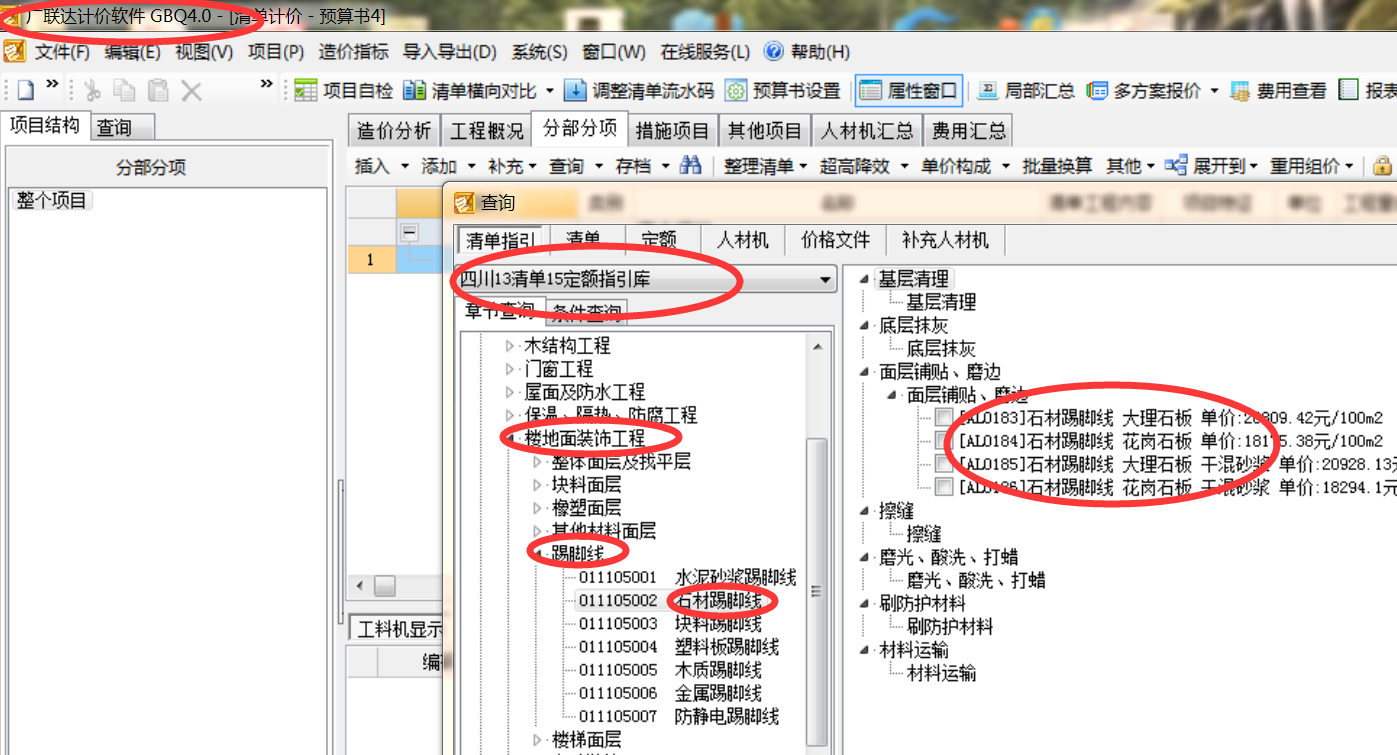Image resolution: width=1397 pixels, height=755 pixels.
Task: Click the 帮助 help icon
Action: pyautogui.click(x=774, y=52)
